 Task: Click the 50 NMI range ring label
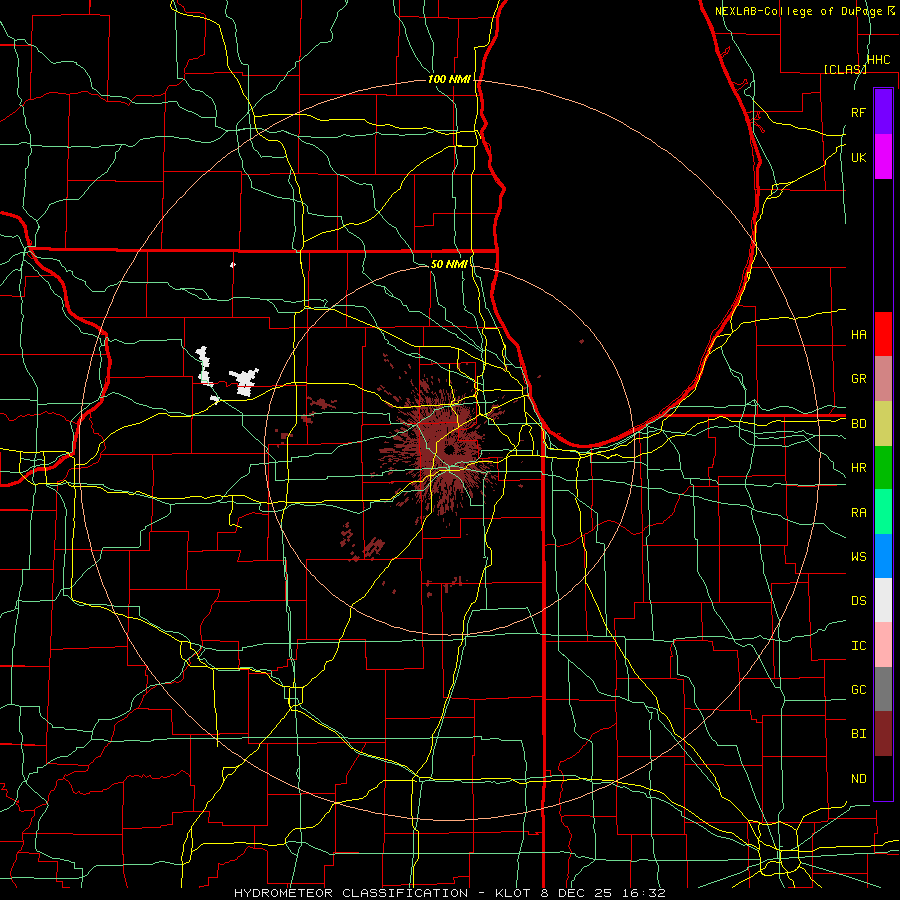click(449, 264)
